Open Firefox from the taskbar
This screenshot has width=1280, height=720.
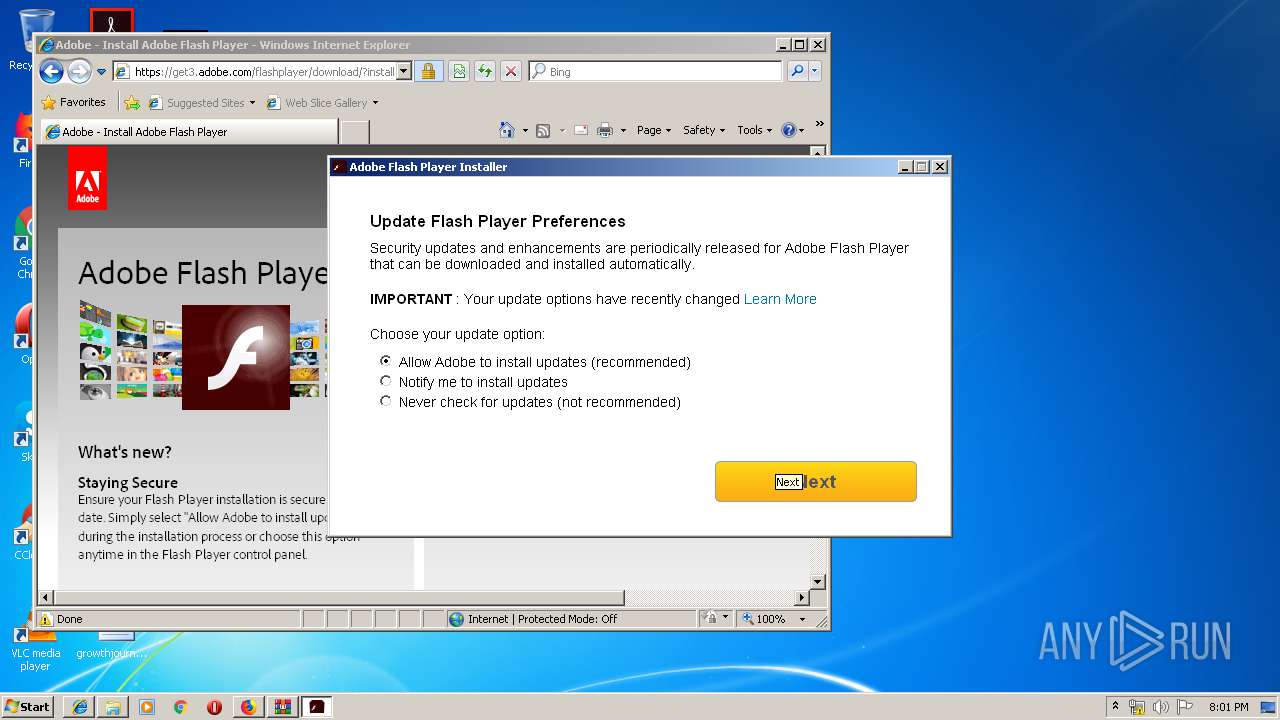(248, 707)
